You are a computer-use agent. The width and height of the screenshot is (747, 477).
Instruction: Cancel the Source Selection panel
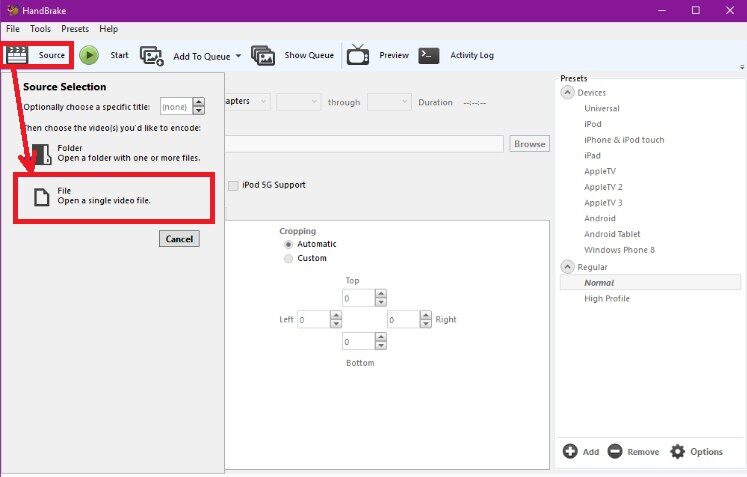coord(179,239)
